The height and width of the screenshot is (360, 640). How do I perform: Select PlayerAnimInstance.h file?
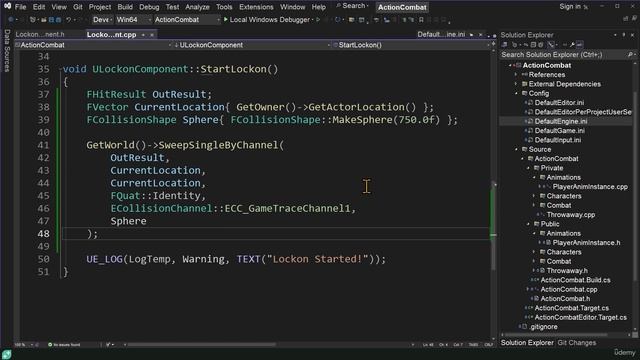click(x=586, y=242)
